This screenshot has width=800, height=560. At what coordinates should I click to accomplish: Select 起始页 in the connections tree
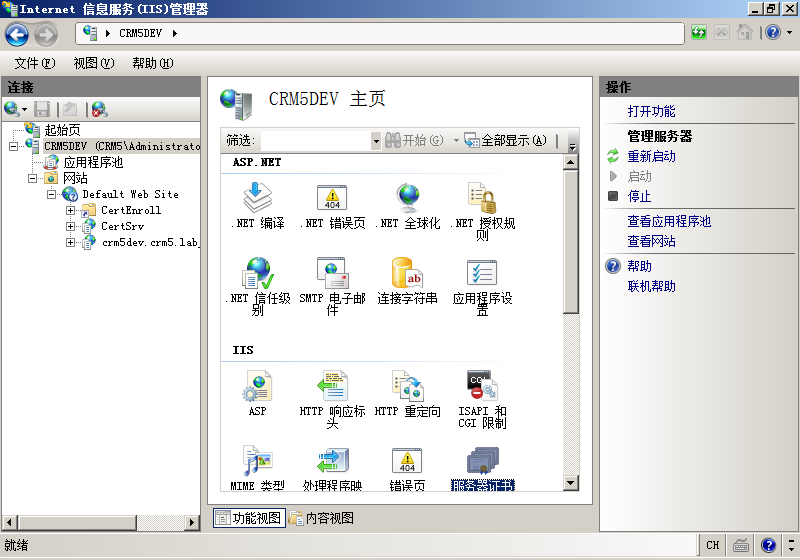(62, 130)
